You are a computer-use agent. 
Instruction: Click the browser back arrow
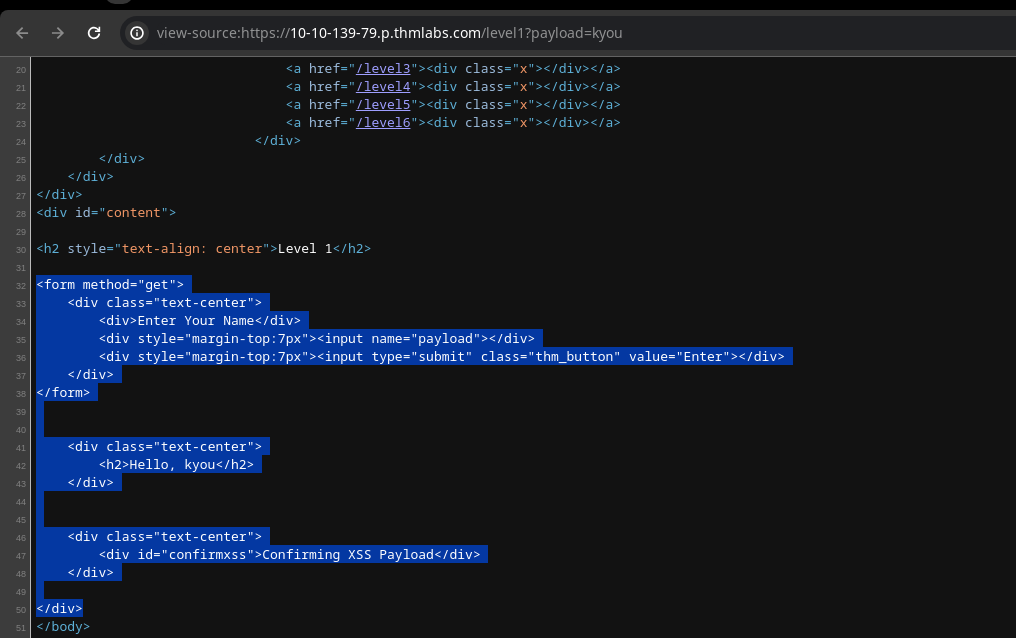tap(22, 33)
